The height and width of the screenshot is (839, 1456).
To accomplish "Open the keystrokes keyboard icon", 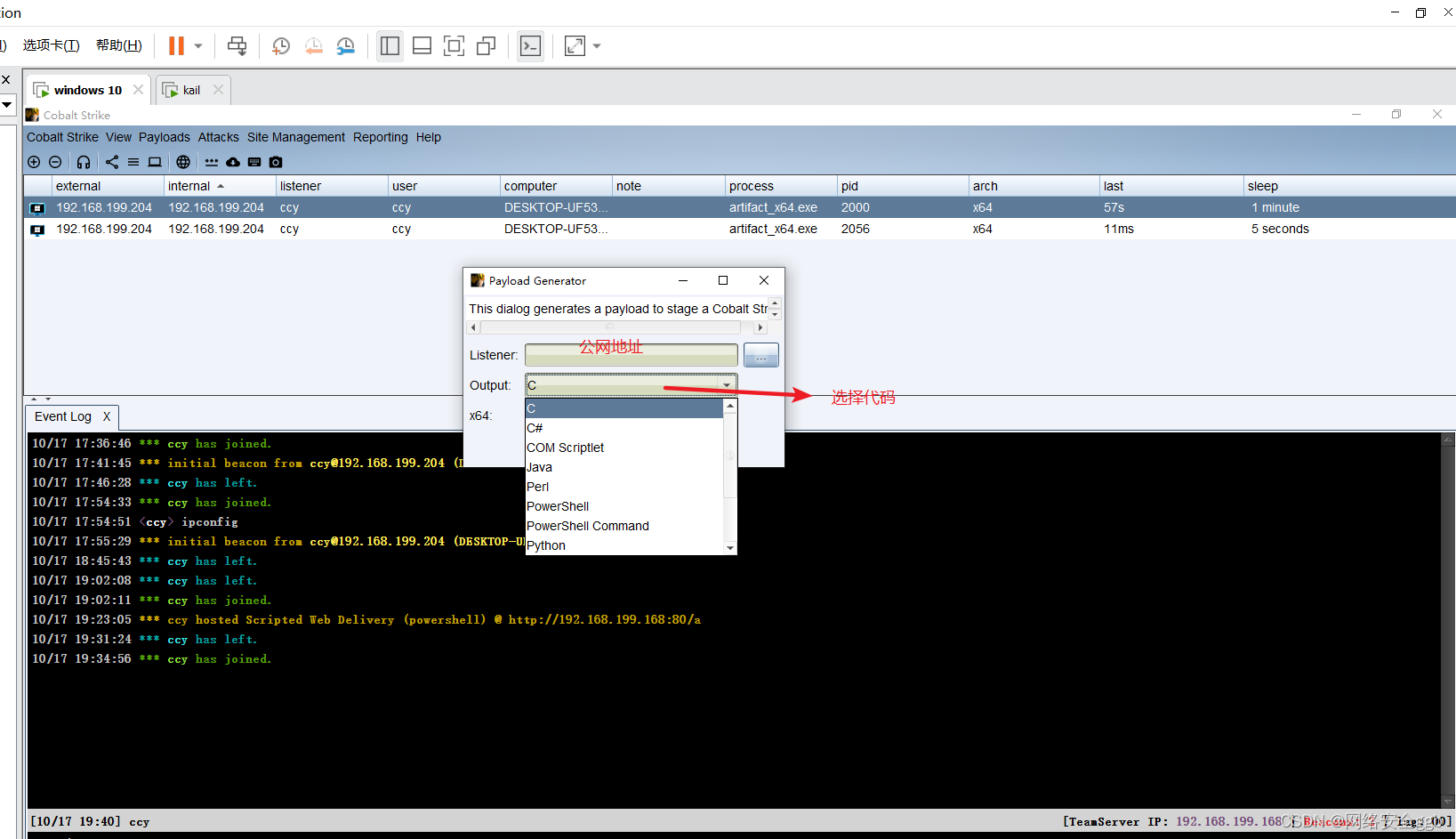I will pyautogui.click(x=254, y=162).
